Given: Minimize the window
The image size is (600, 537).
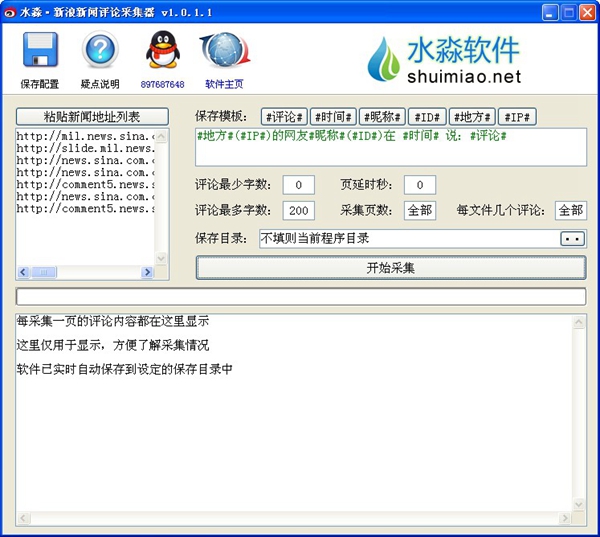Looking at the screenshot, I should (x=550, y=13).
